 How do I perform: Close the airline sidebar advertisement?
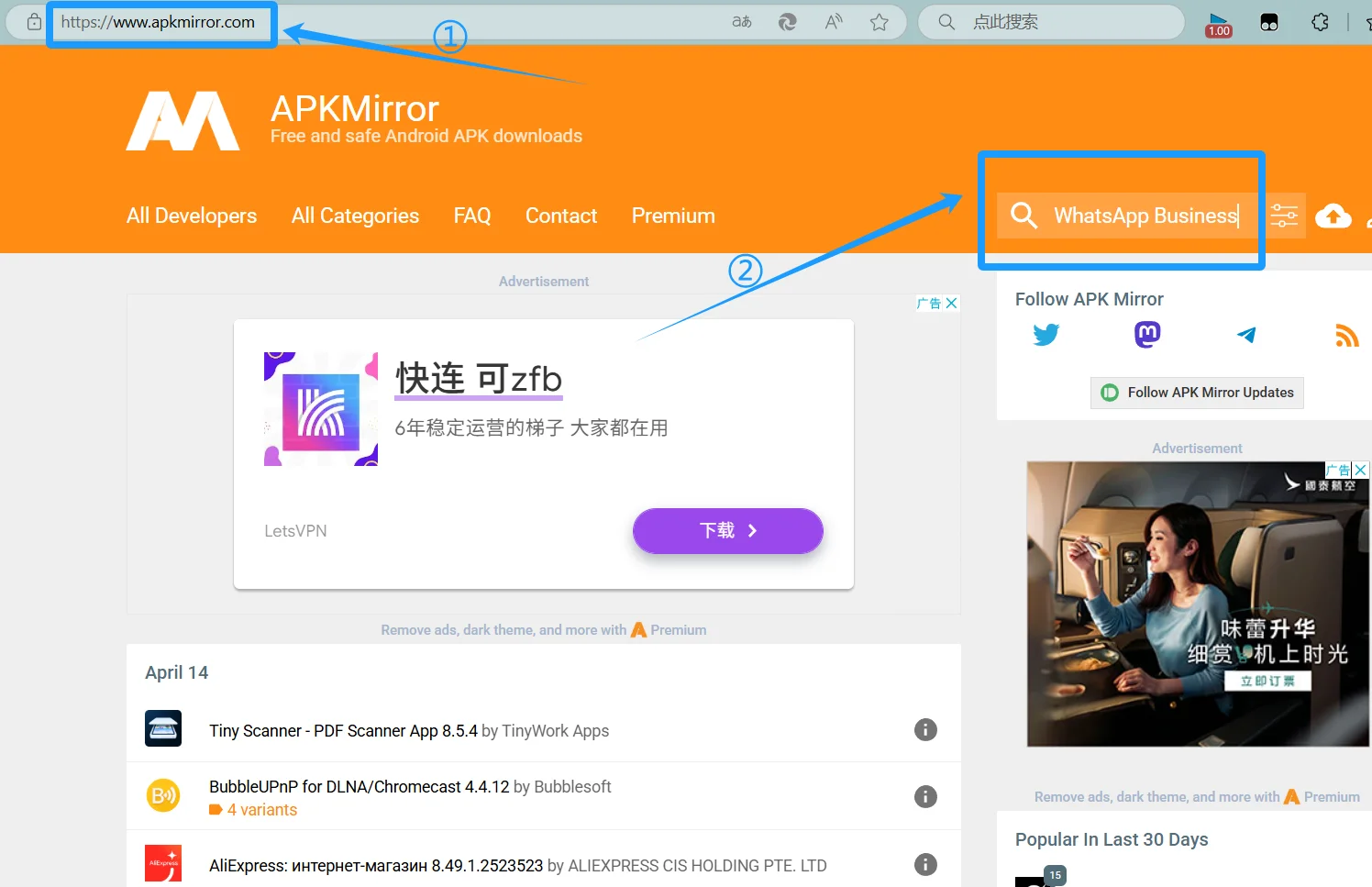1361,470
